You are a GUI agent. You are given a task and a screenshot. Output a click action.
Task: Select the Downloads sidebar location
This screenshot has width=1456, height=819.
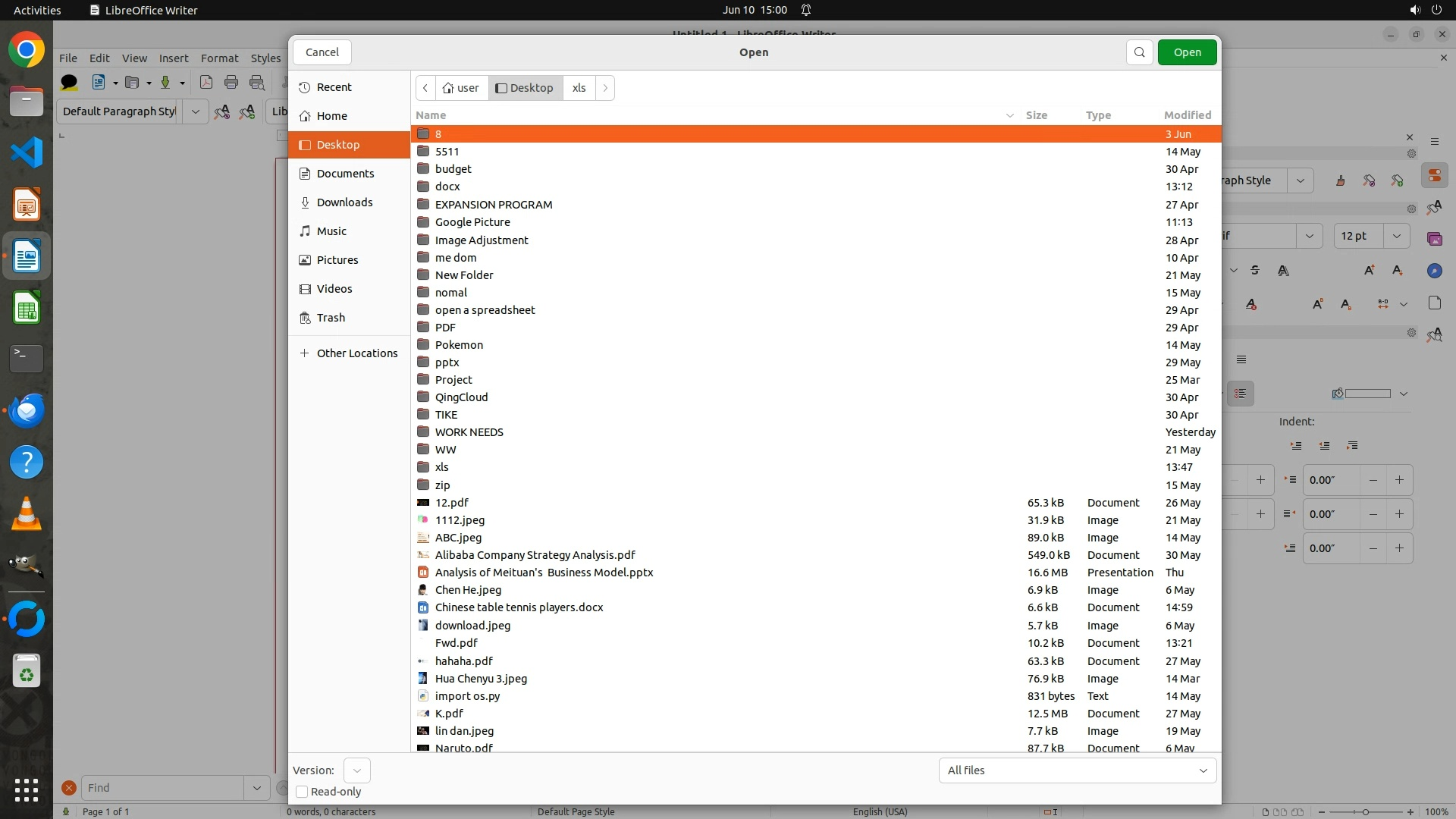pyautogui.click(x=344, y=202)
